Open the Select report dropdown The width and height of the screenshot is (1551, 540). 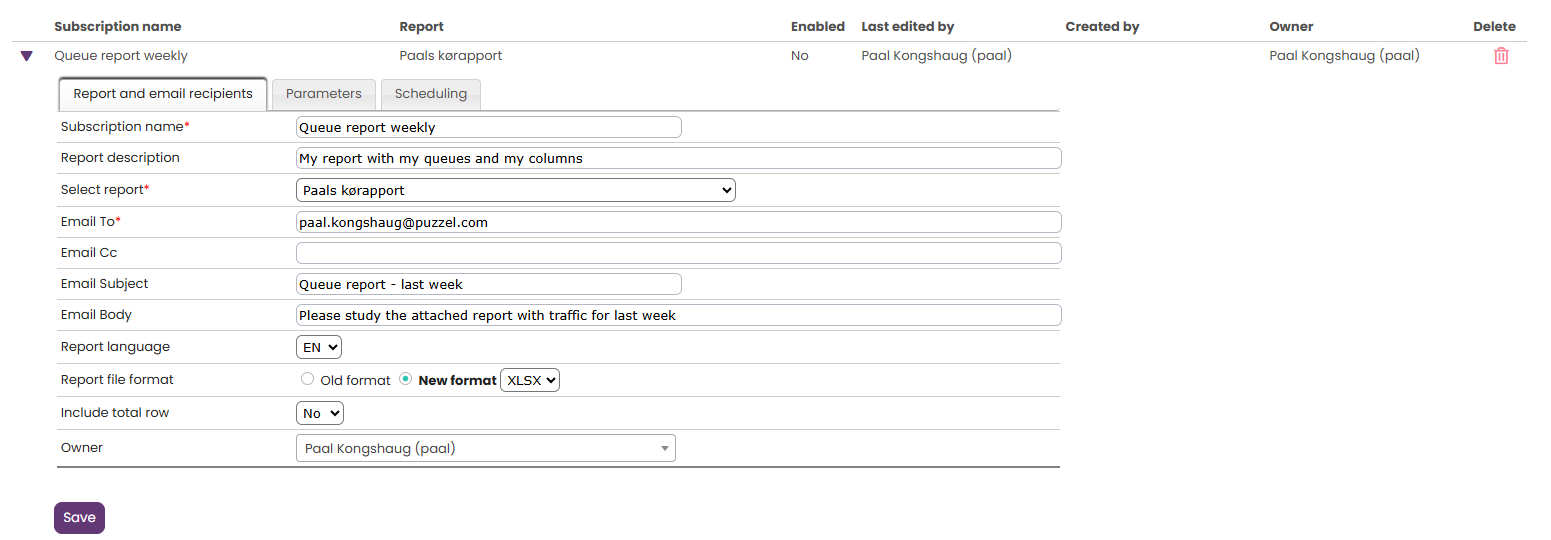516,190
